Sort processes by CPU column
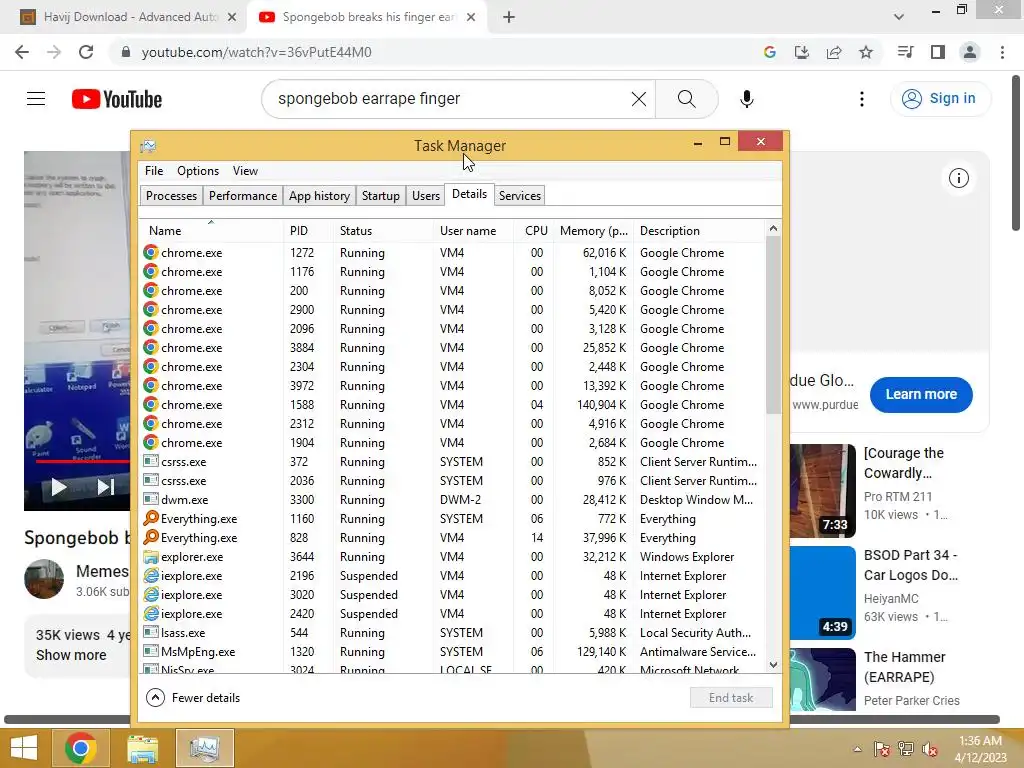 click(x=536, y=231)
